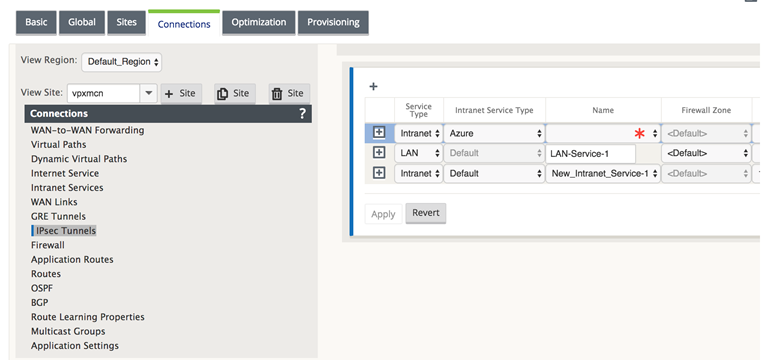This screenshot has width=763, height=360.
Task: Expand the New_Intranet_Service-1 row
Action: coord(379,173)
